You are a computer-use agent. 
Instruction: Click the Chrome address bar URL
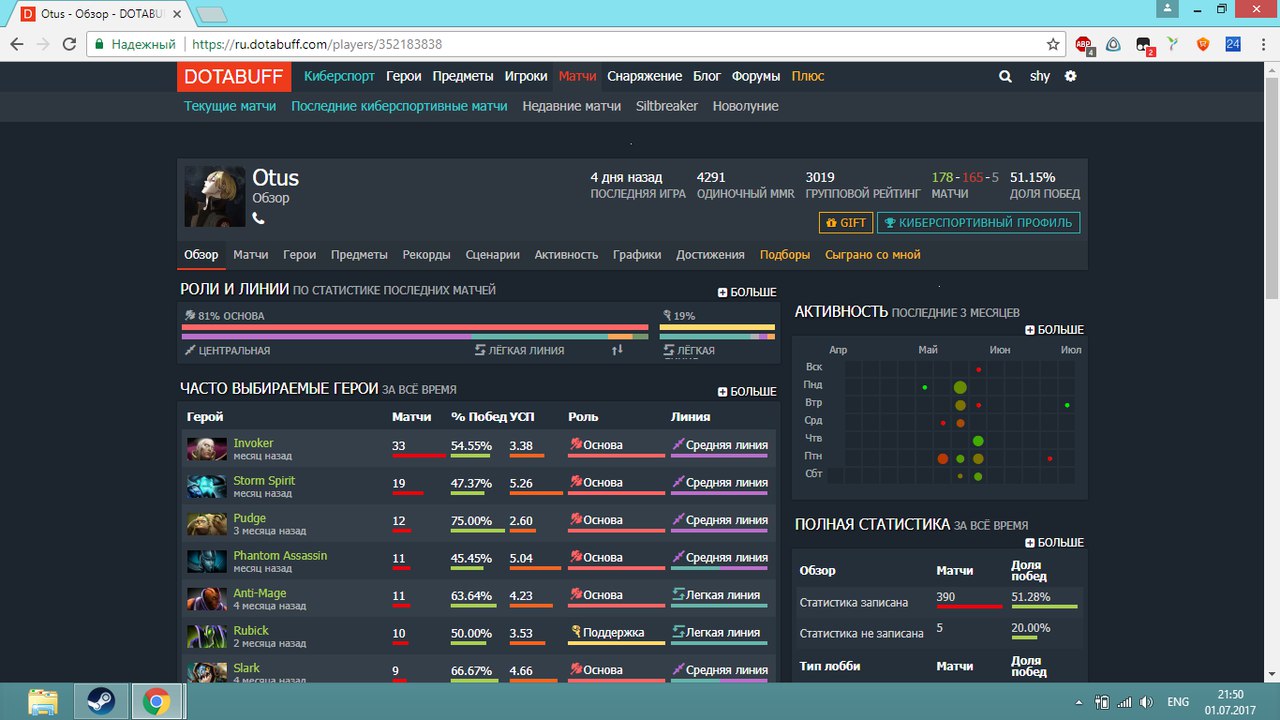317,44
